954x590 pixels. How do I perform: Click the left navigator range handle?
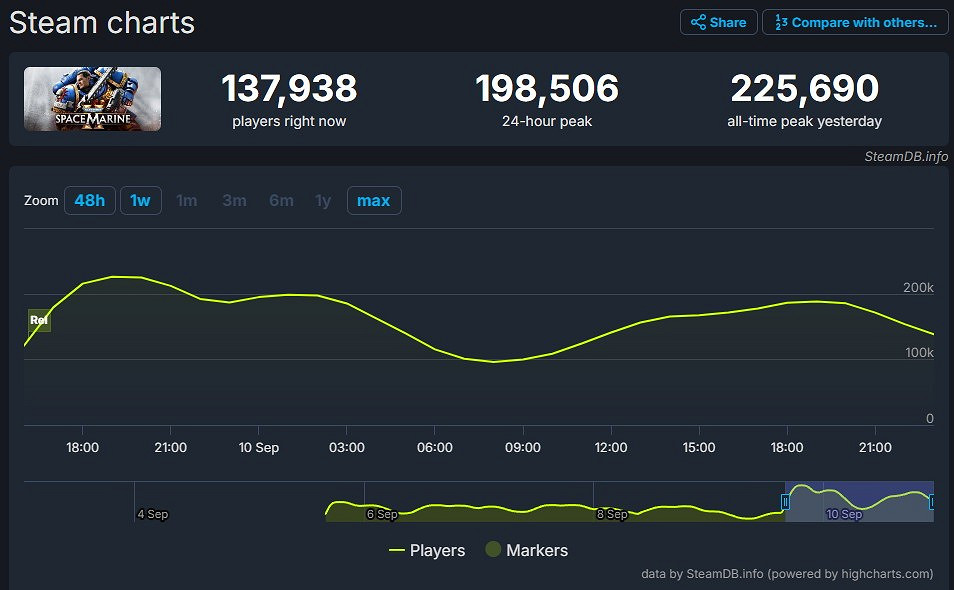click(x=785, y=502)
